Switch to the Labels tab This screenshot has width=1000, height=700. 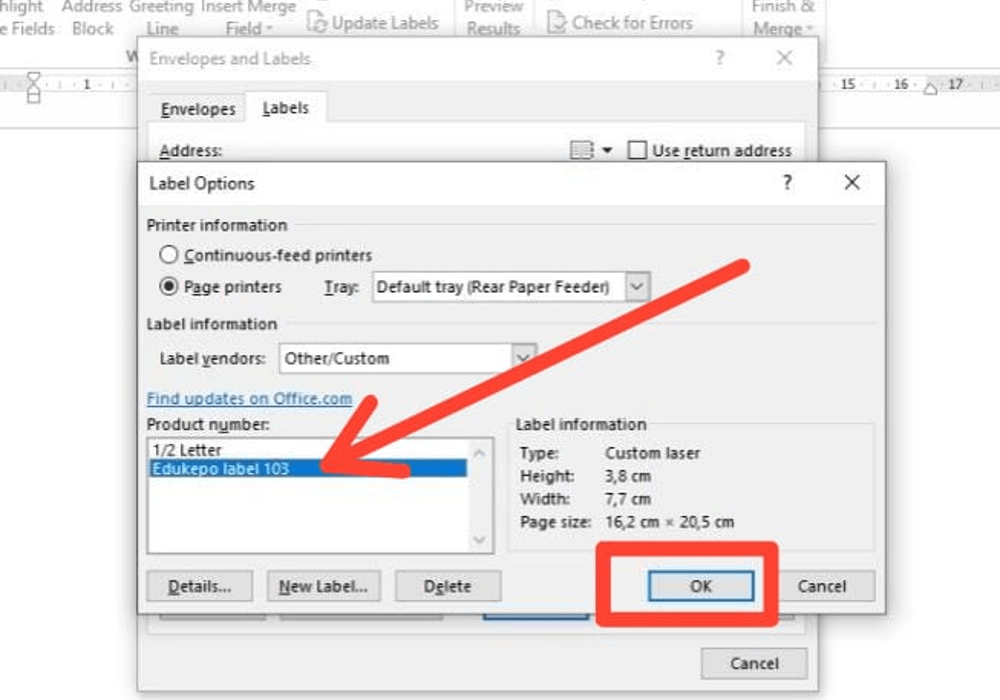tap(286, 107)
